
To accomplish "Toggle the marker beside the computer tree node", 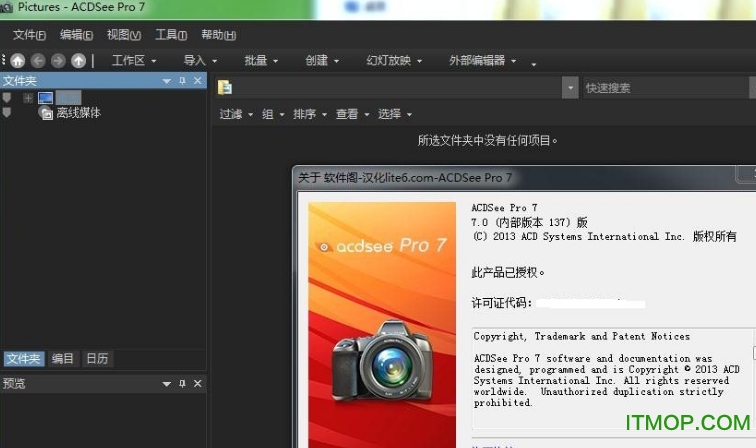I will point(7,98).
